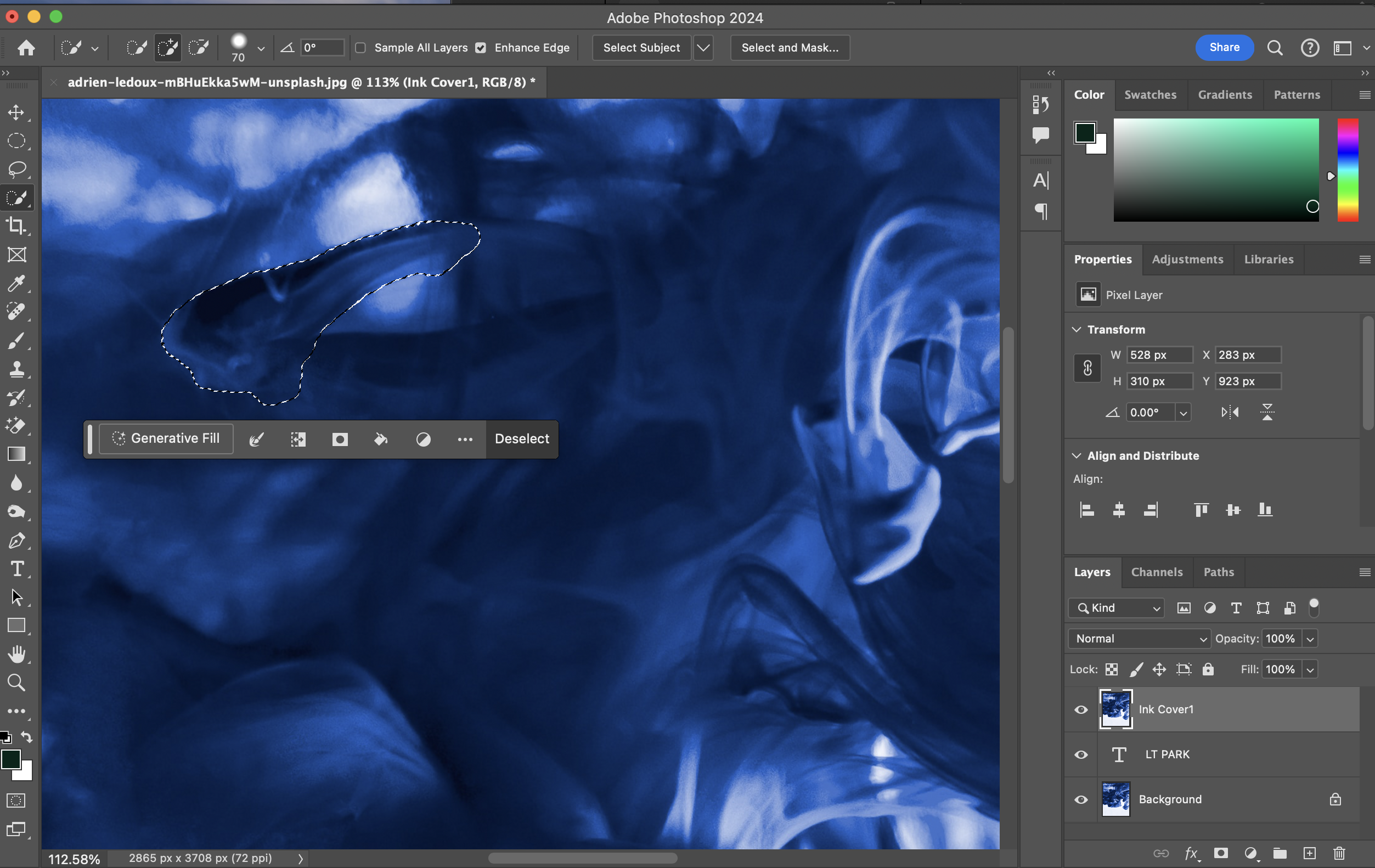Choose the Pen tool
Viewport: 1375px width, 868px height.
[16, 540]
